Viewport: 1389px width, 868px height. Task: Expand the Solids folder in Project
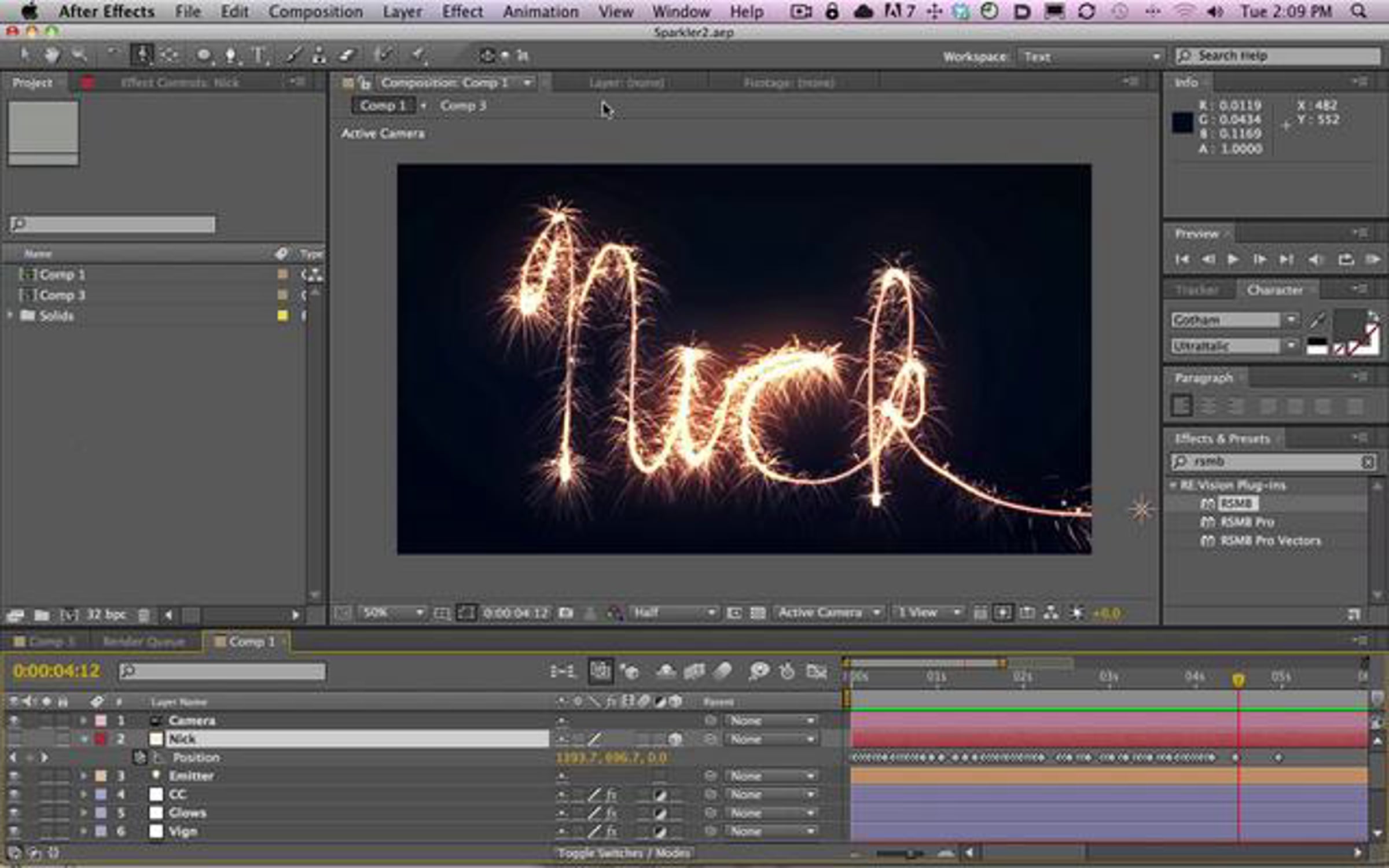[10, 315]
